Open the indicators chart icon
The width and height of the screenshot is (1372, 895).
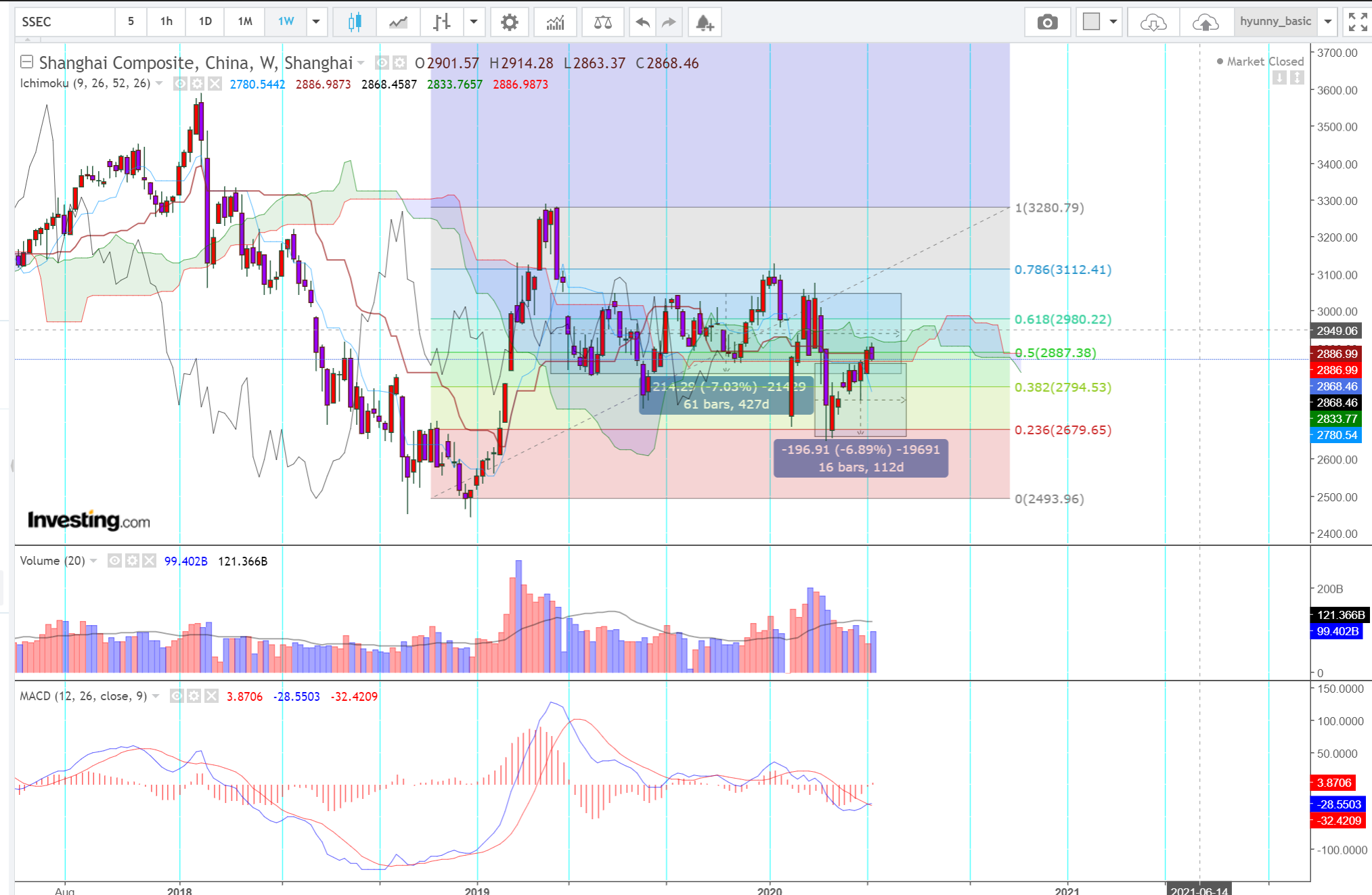point(555,22)
